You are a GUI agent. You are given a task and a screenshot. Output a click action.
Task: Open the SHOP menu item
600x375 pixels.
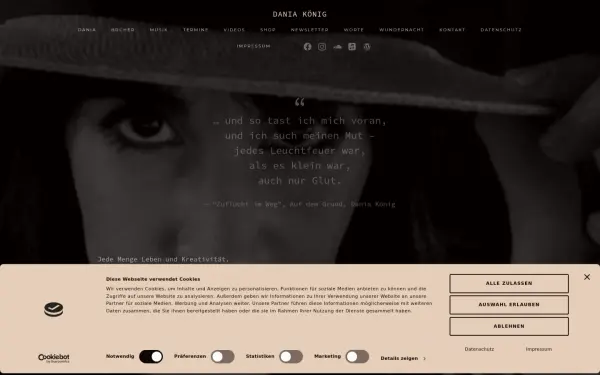pos(268,30)
